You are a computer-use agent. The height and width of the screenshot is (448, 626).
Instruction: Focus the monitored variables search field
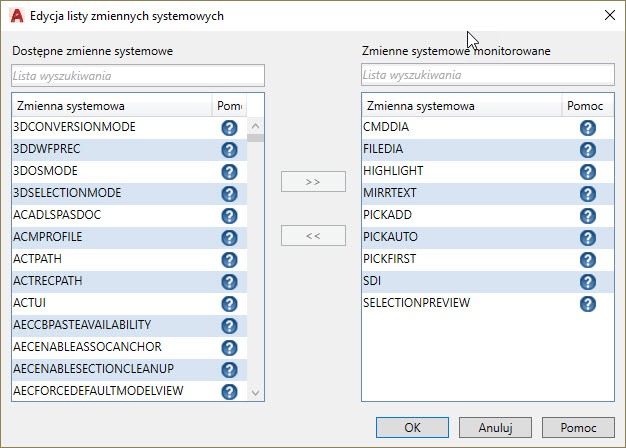click(487, 75)
